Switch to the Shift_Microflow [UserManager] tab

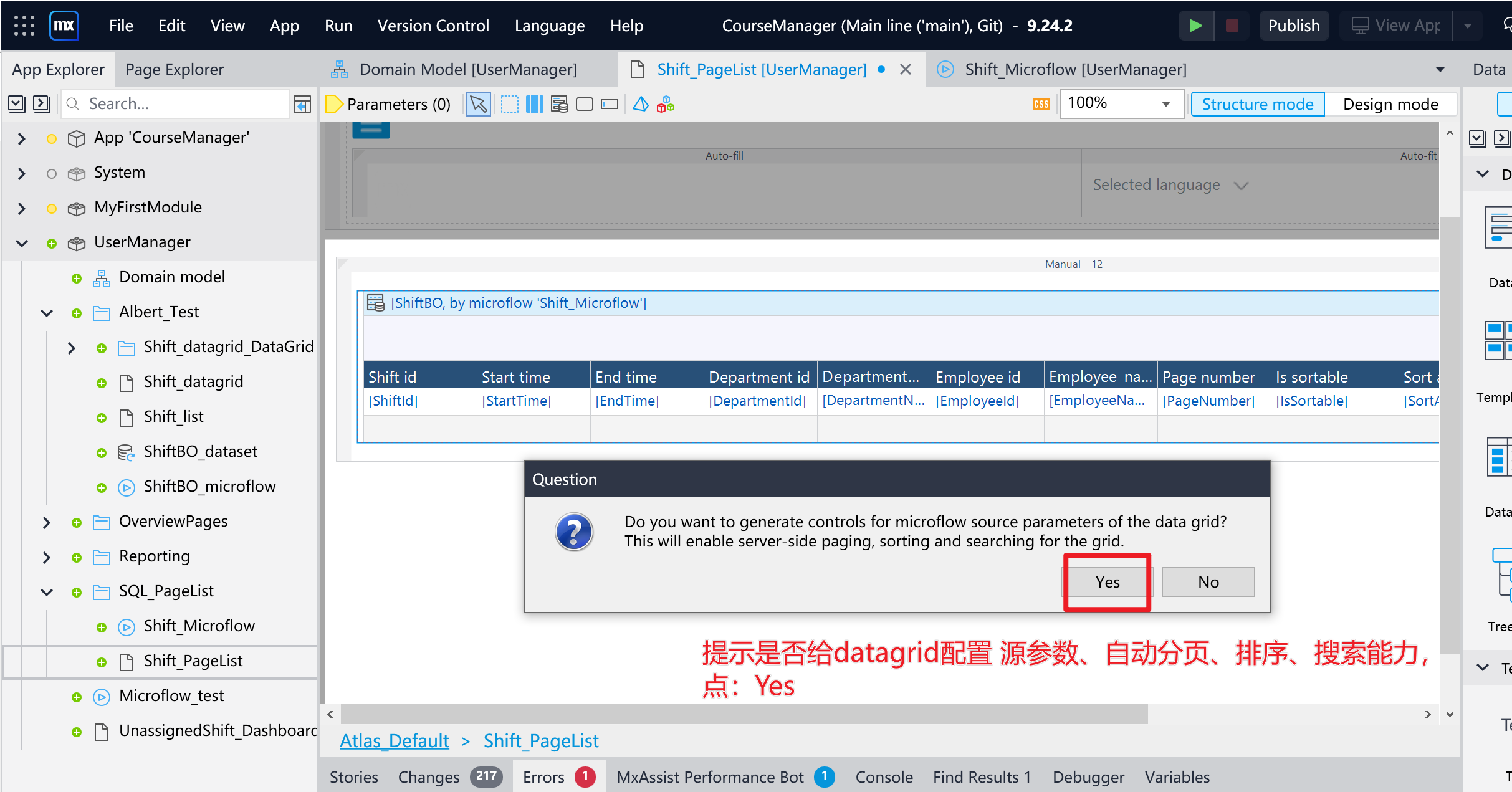[1075, 69]
